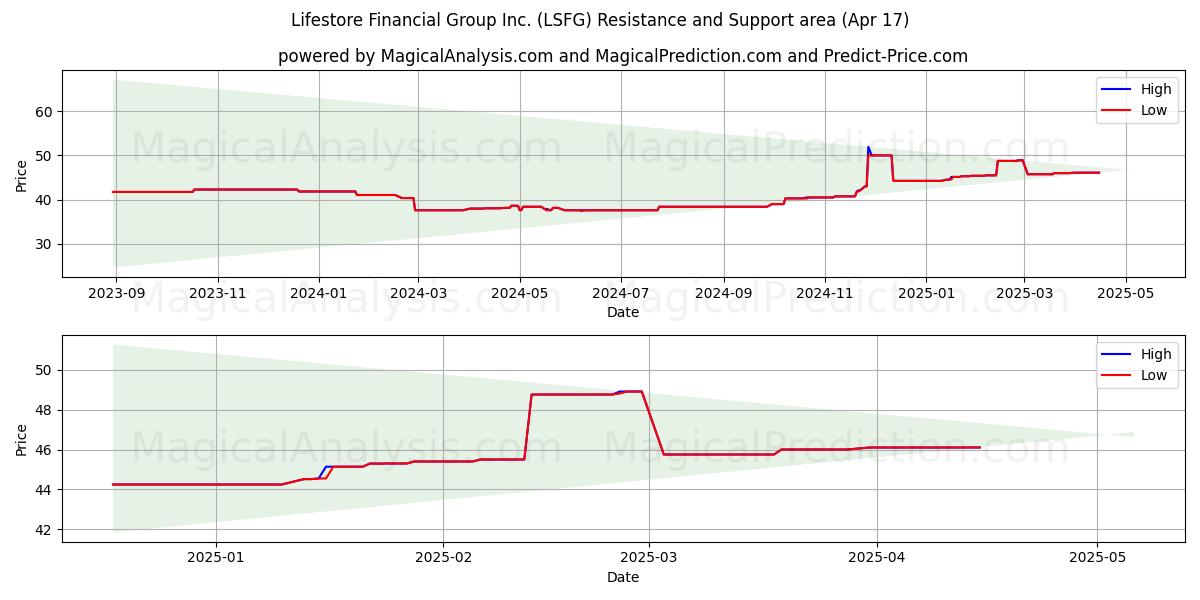
Task: Click the '42' price tick on bottom chart
Action: [x=46, y=530]
